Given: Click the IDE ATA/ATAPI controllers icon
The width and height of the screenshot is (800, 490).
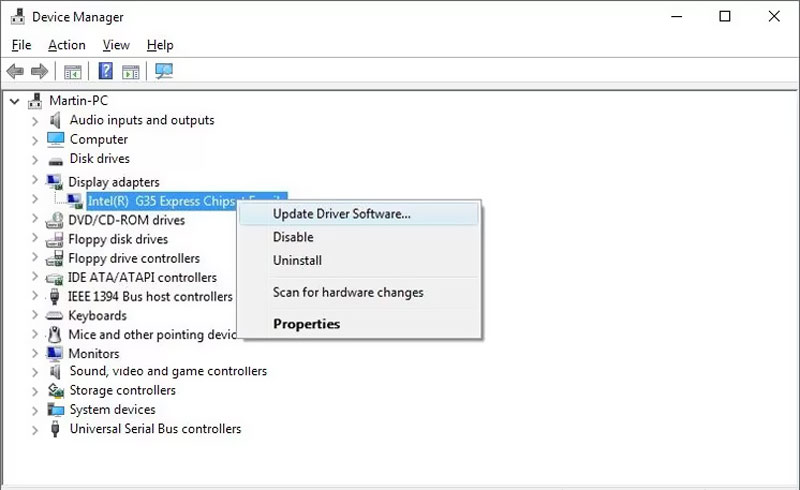Looking at the screenshot, I should pos(54,278).
